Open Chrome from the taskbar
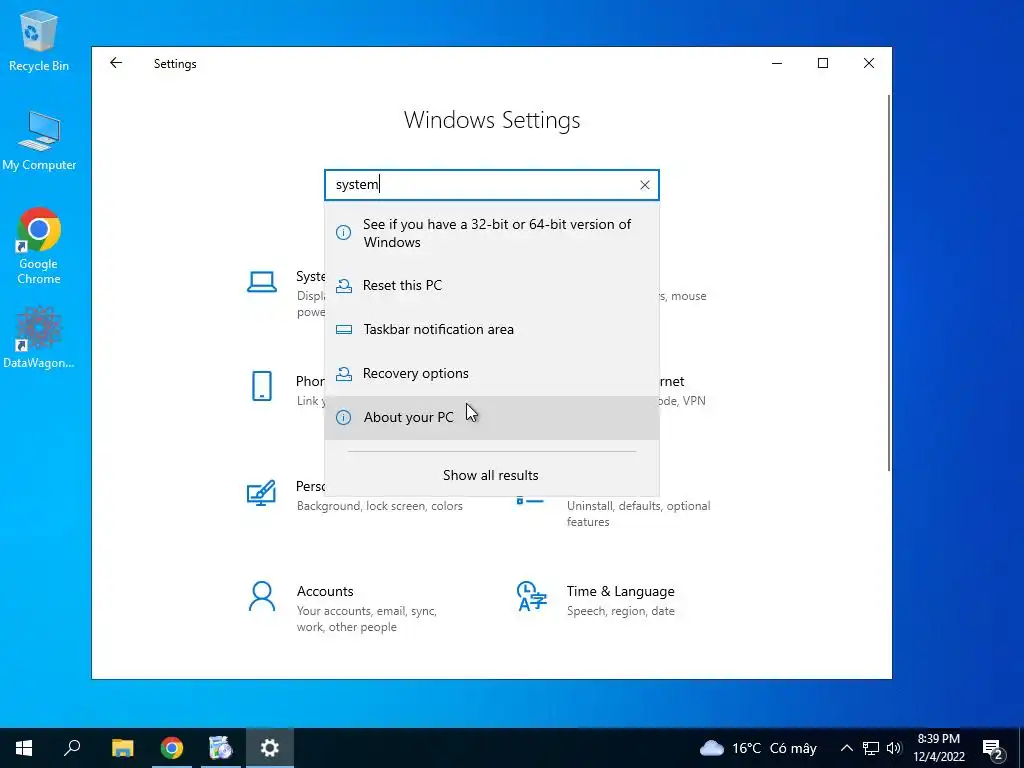This screenshot has height=768, width=1024. [172, 748]
